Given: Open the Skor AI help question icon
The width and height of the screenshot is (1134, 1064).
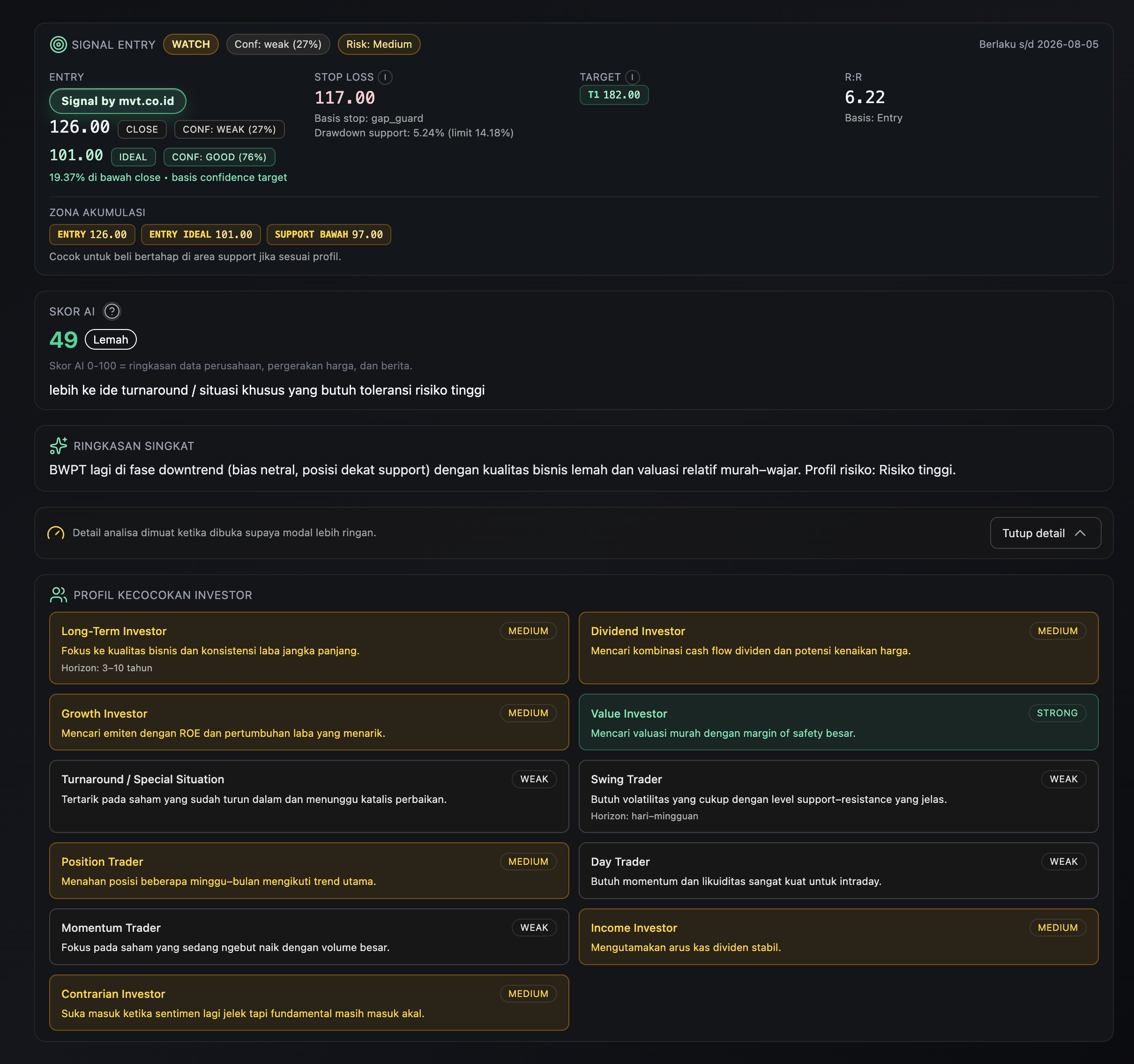Looking at the screenshot, I should pos(112,312).
